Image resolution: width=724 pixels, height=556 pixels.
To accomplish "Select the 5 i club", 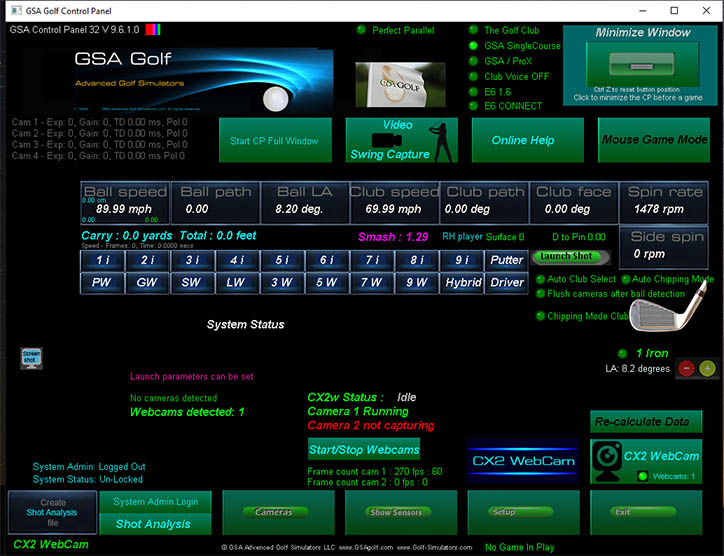I will 282,260.
